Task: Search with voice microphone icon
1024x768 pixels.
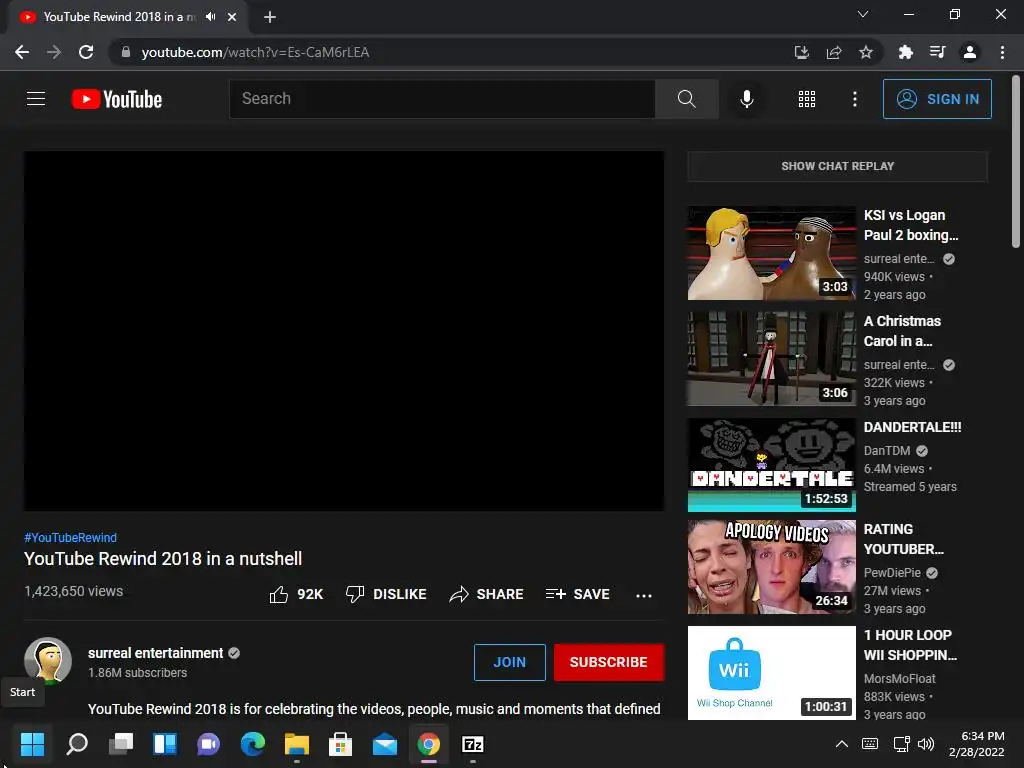Action: click(x=746, y=99)
